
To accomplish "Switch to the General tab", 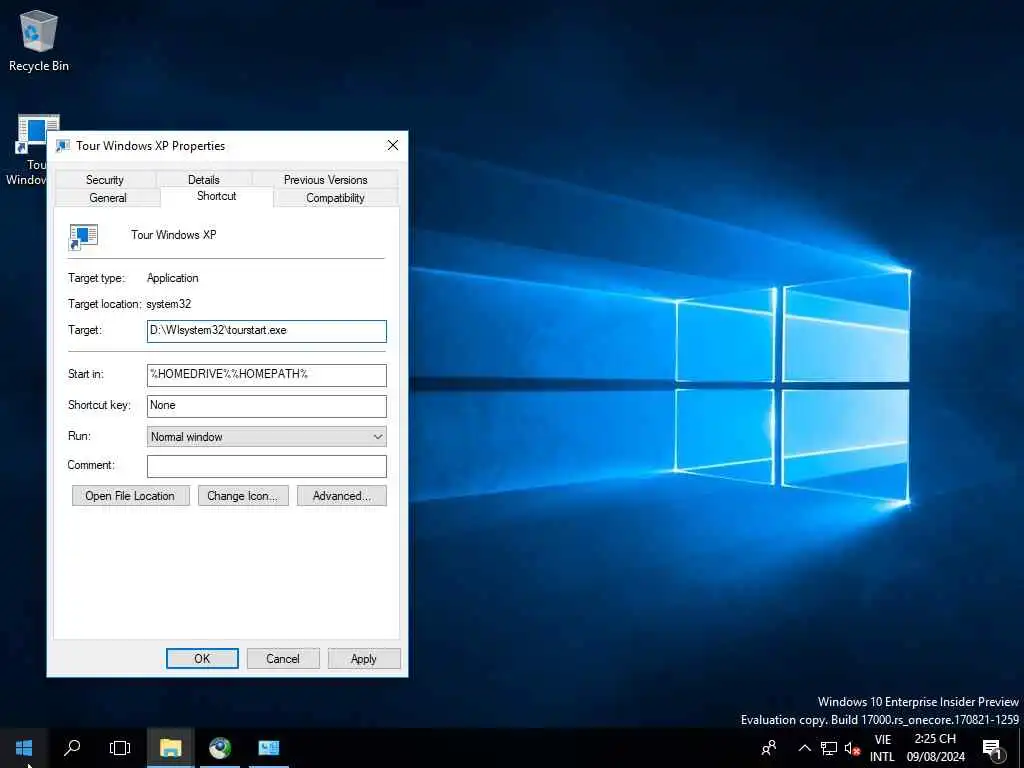I will click(x=108, y=197).
